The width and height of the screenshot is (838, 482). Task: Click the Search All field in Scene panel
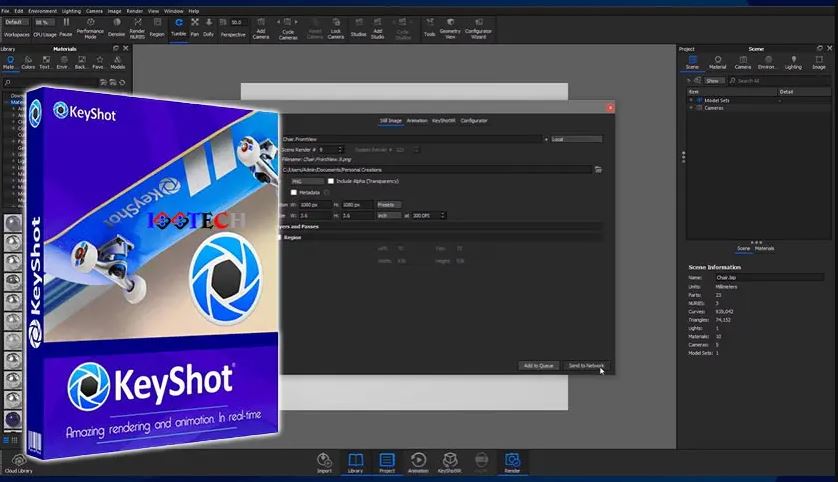click(779, 81)
